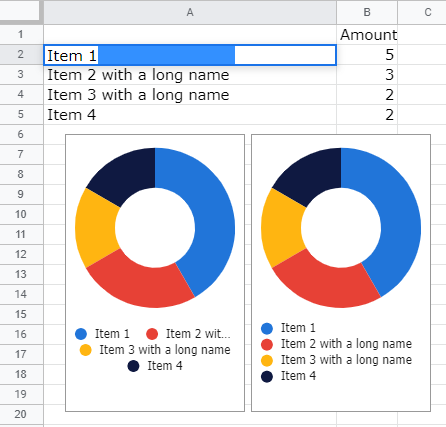Select row 5 header

21,114
